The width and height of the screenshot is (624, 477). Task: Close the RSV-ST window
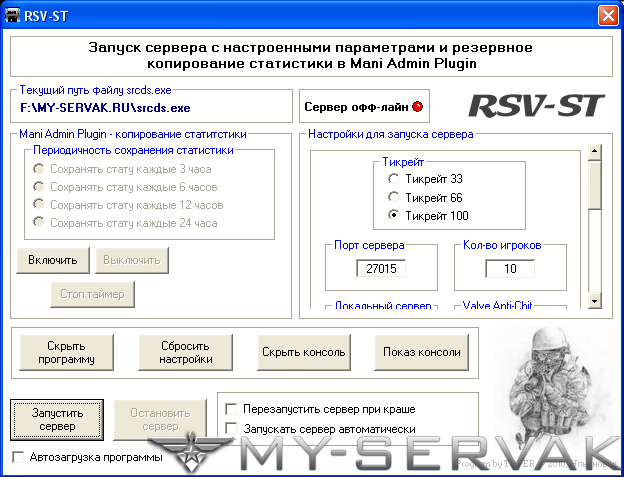608,16
